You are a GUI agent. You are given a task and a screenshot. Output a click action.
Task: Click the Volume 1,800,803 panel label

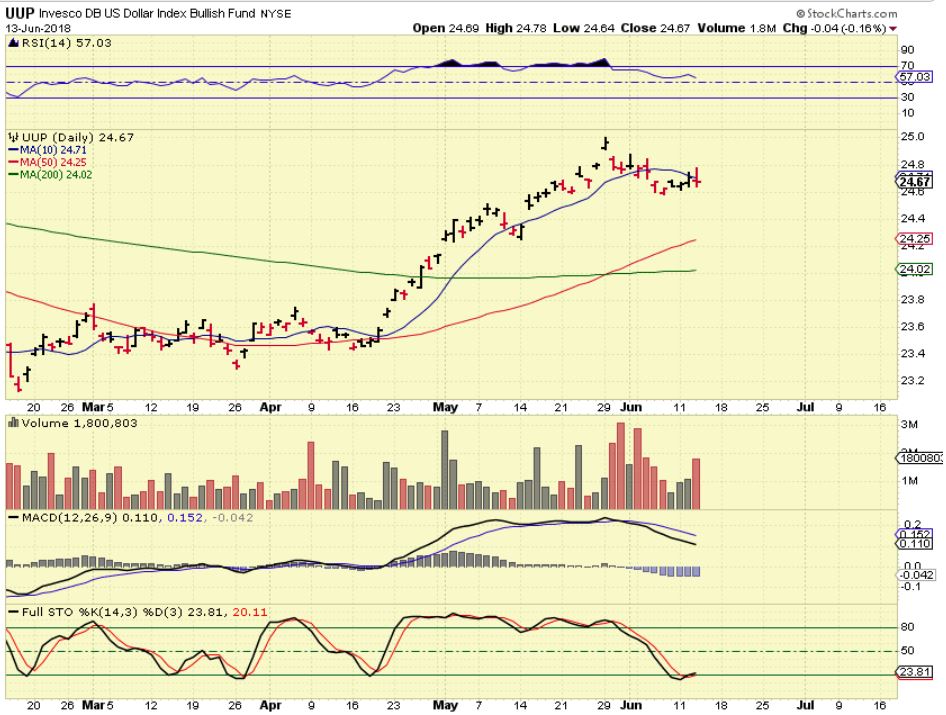point(79,423)
